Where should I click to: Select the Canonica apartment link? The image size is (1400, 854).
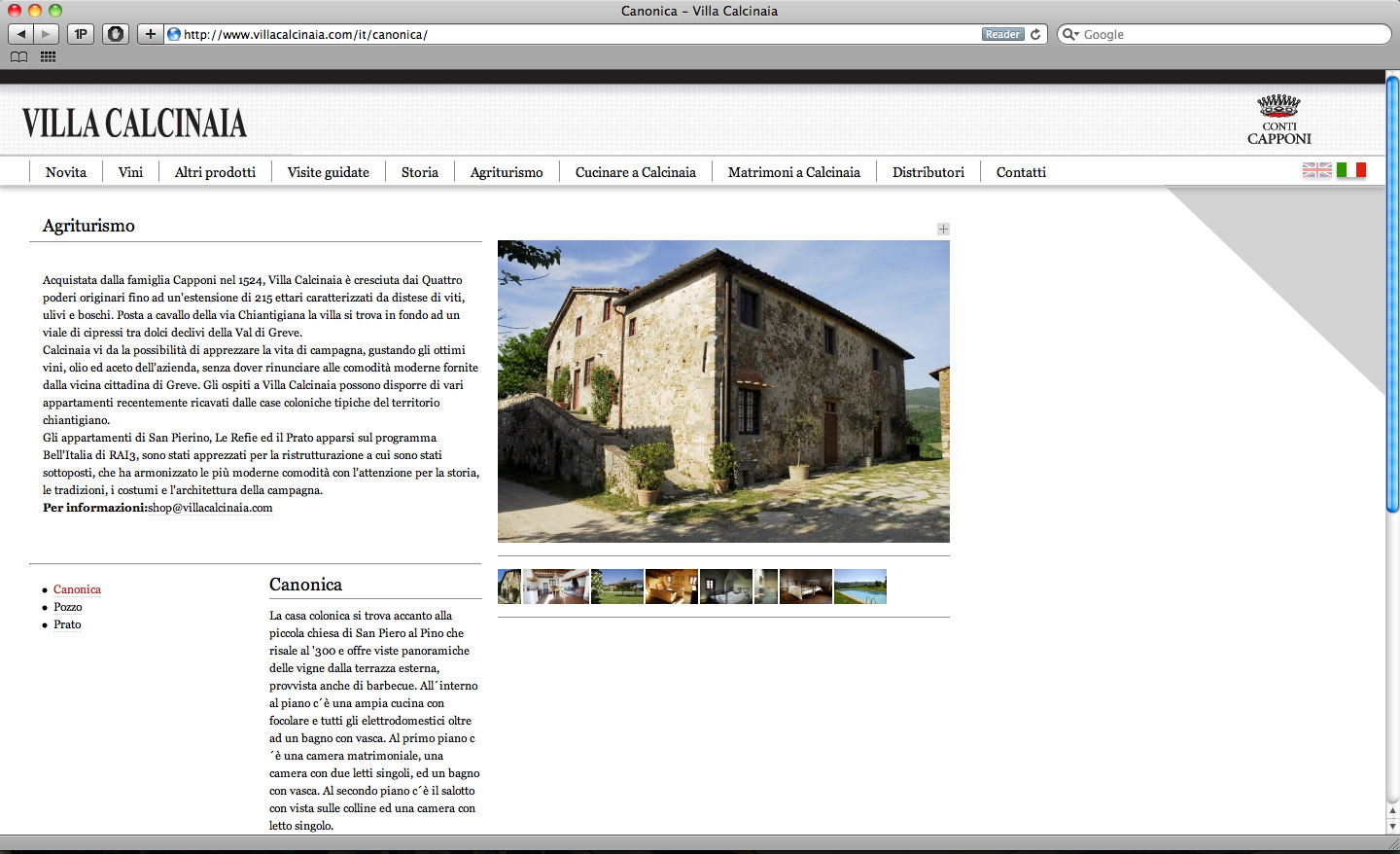[x=77, y=589]
